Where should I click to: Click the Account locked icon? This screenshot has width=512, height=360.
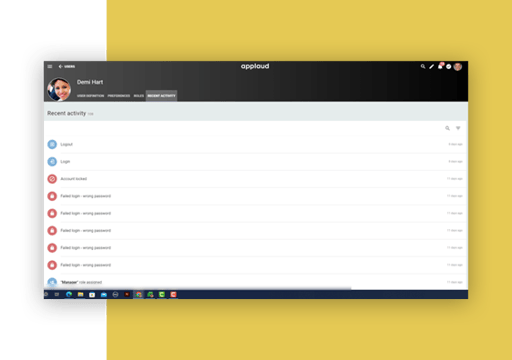pyautogui.click(x=52, y=179)
